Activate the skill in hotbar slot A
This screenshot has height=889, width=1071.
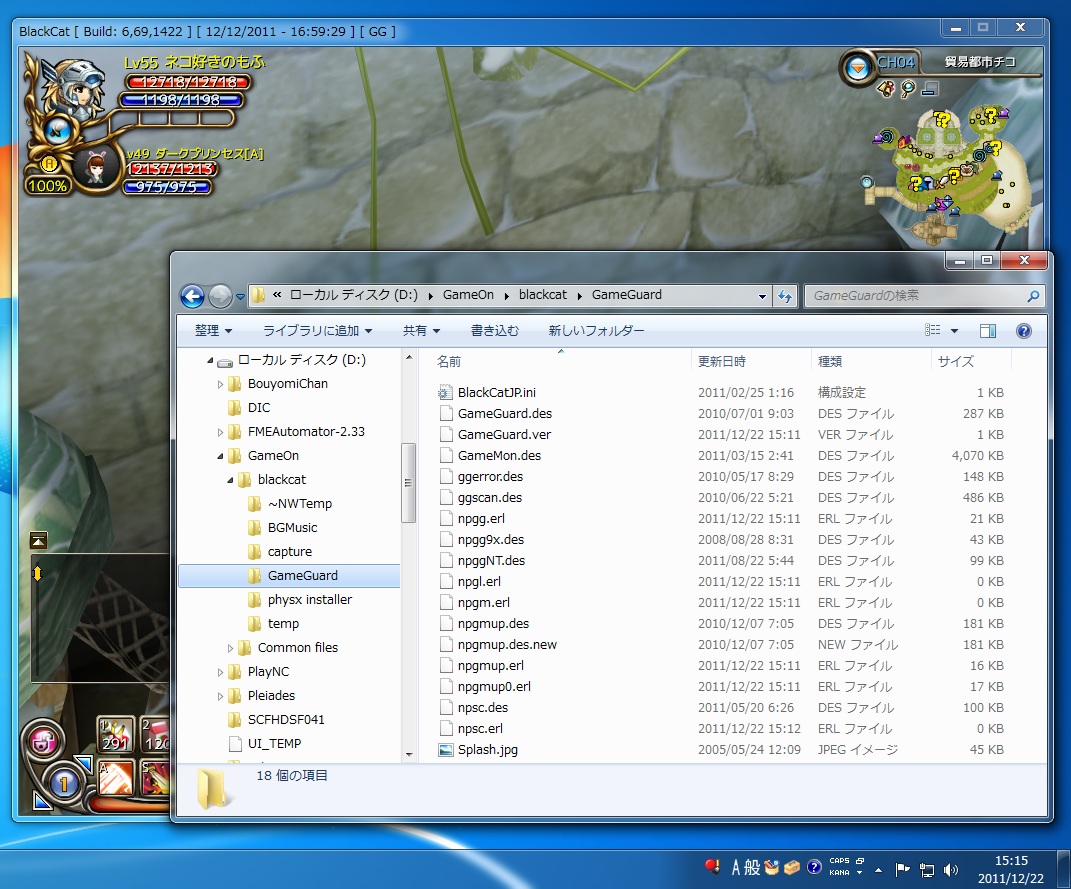pos(117,779)
